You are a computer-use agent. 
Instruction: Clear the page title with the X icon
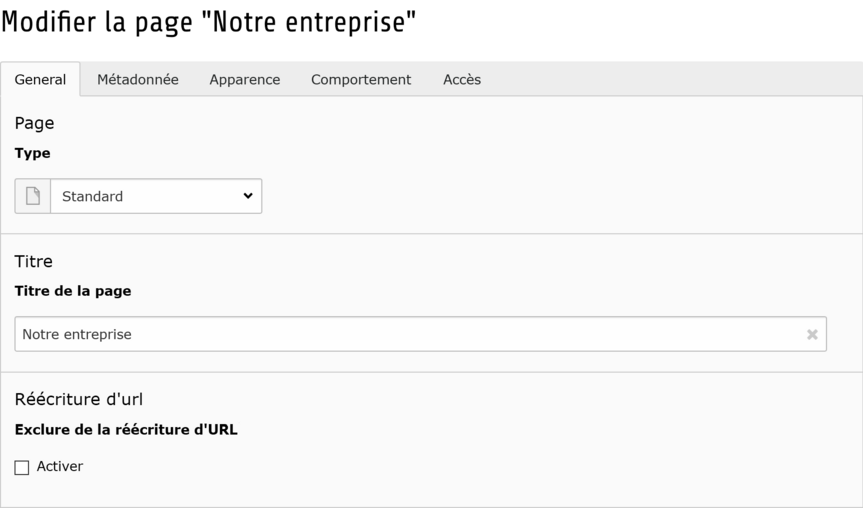click(x=812, y=335)
